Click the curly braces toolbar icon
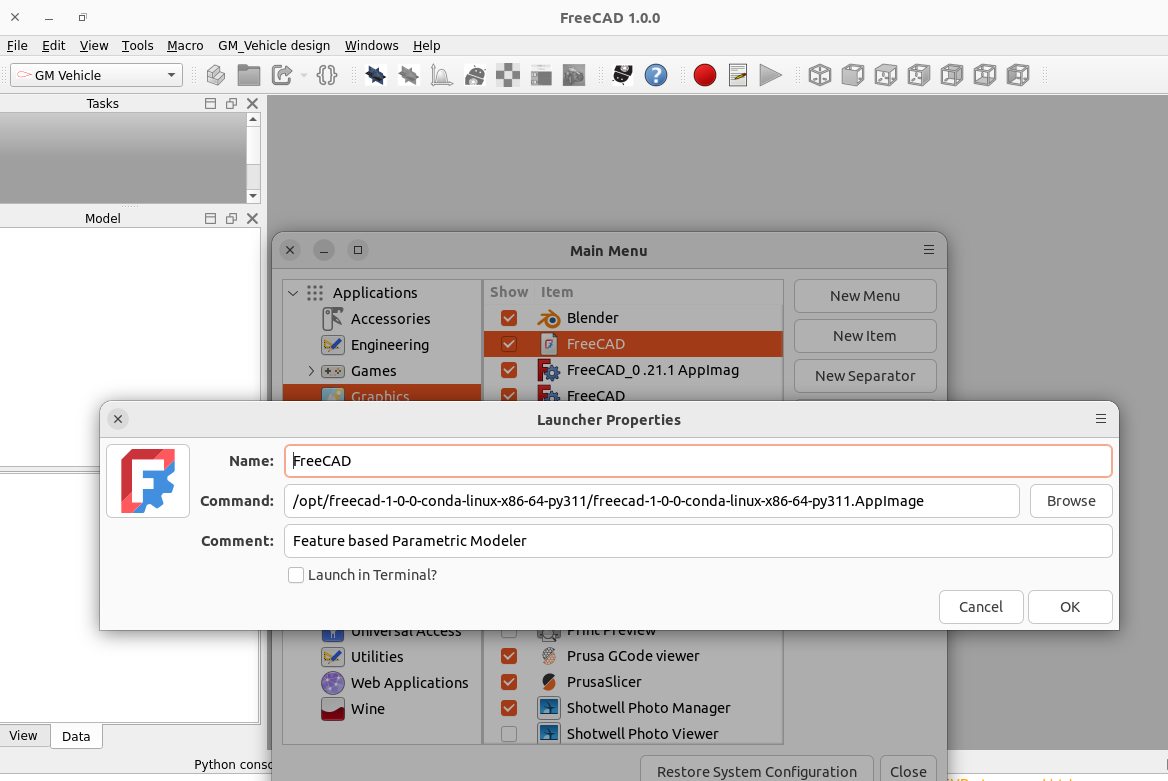 click(326, 75)
